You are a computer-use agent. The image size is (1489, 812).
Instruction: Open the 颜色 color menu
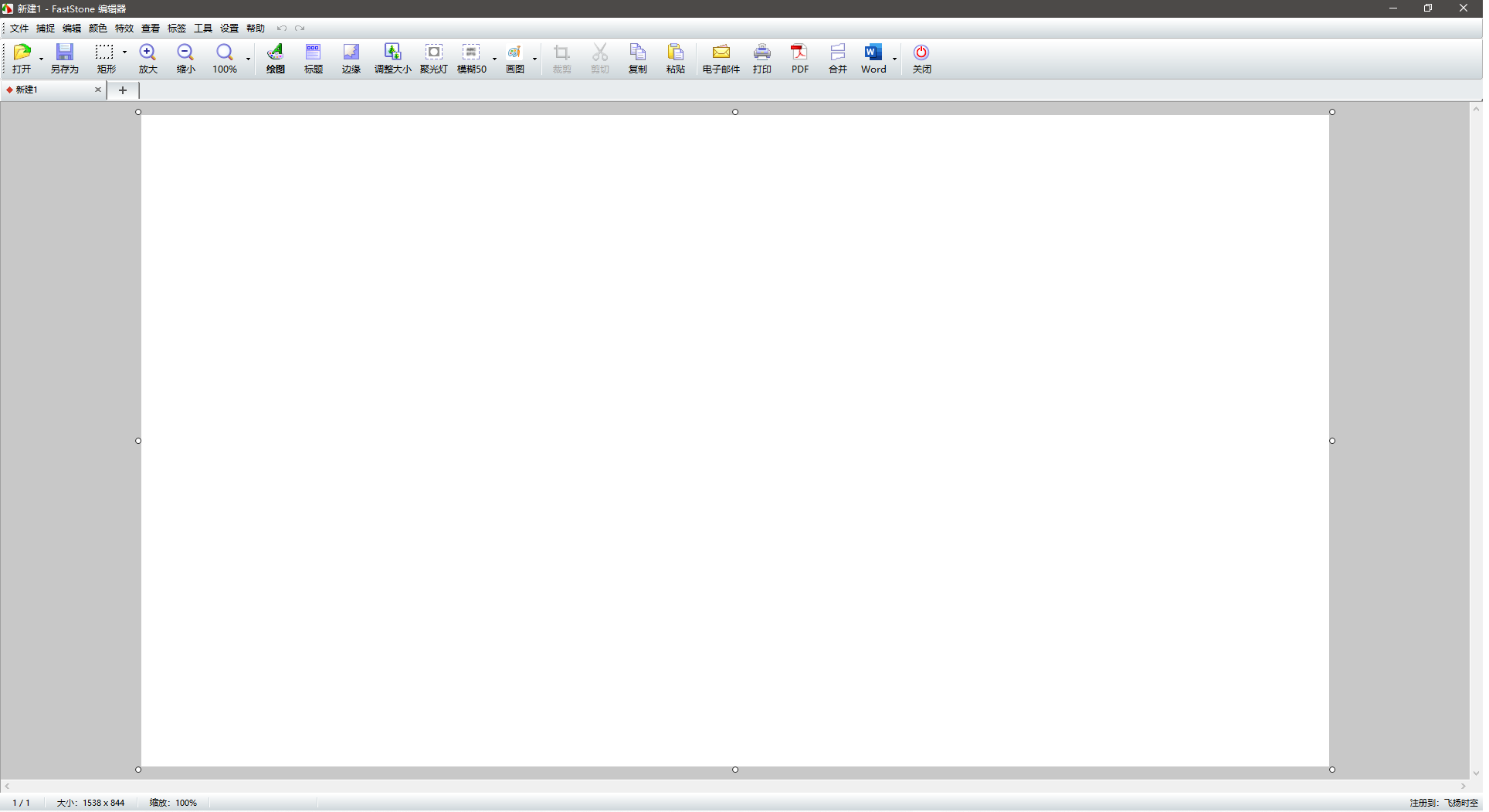click(x=98, y=29)
